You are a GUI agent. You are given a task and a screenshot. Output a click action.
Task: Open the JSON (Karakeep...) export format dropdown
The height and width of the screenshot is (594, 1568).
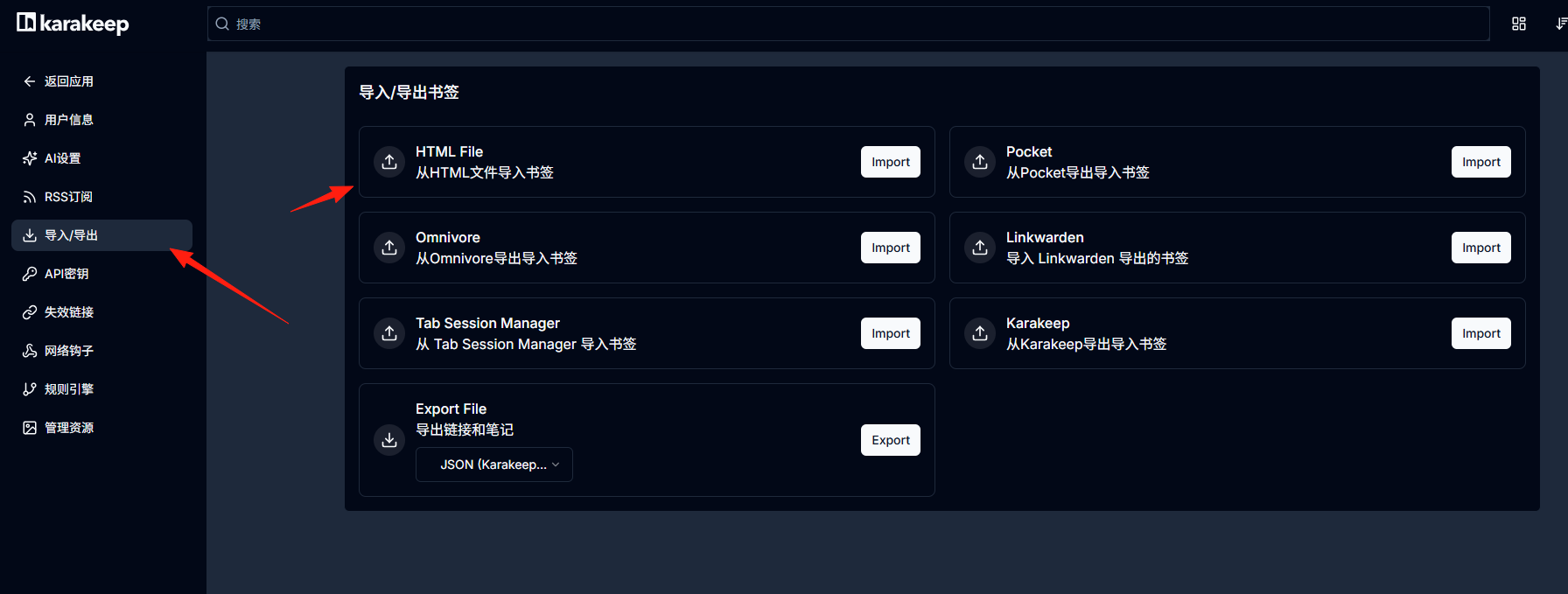click(494, 465)
